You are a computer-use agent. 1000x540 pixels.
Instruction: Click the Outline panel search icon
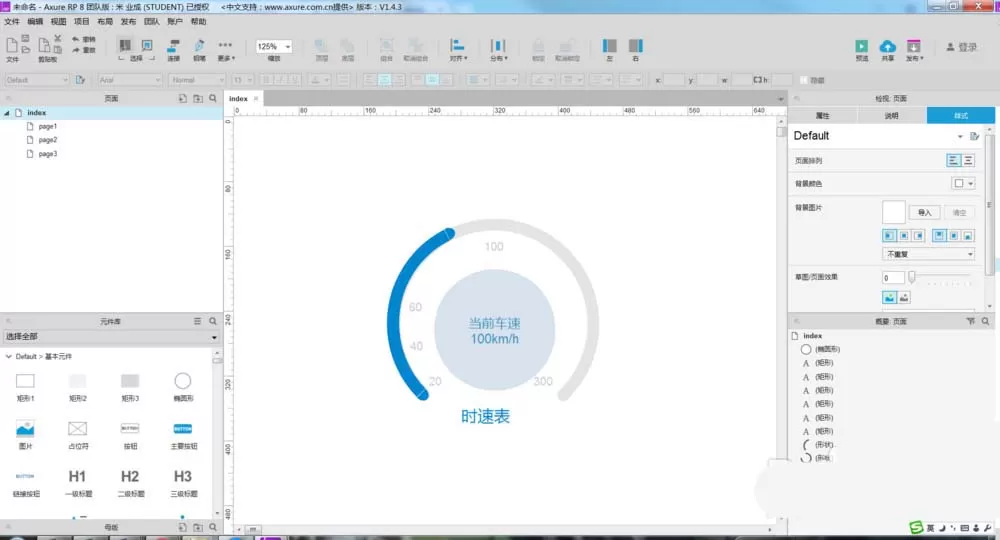[x=986, y=321]
